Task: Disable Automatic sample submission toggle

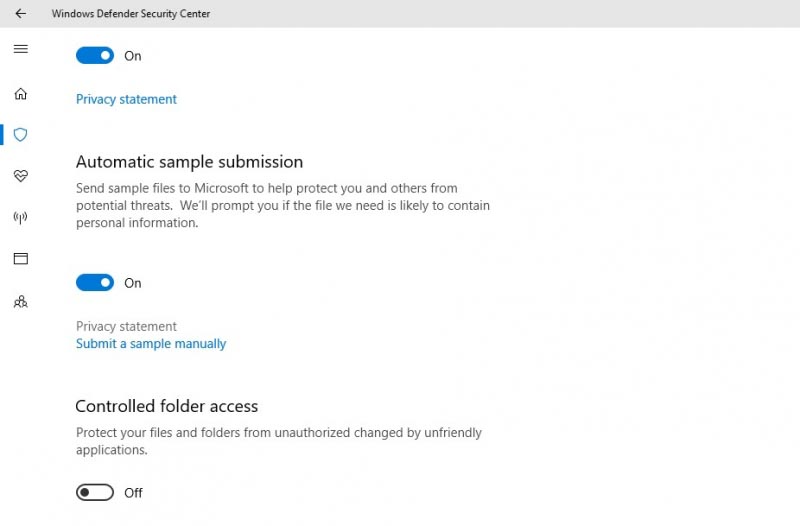Action: (95, 283)
